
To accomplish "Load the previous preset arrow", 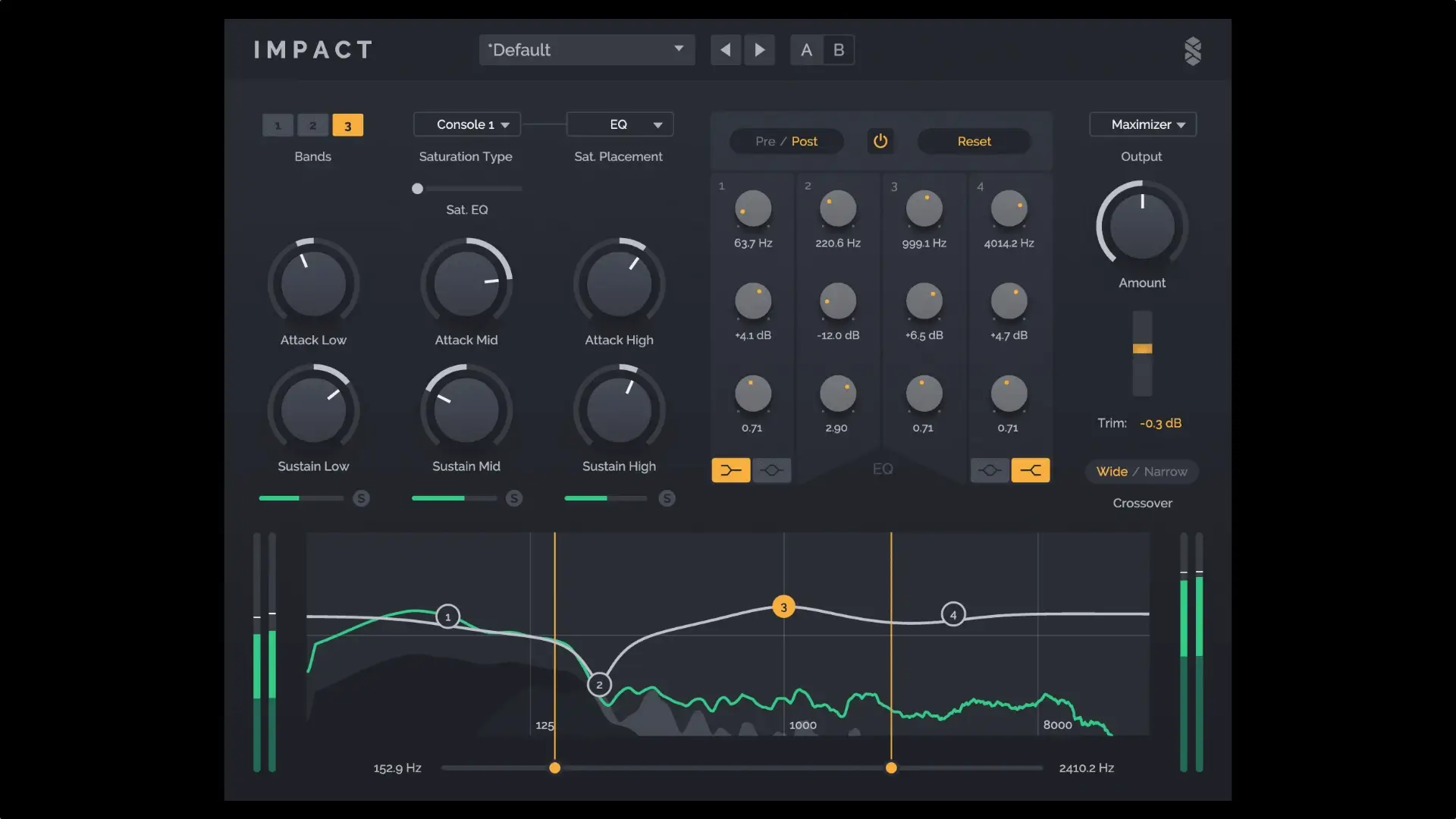I will [725, 50].
